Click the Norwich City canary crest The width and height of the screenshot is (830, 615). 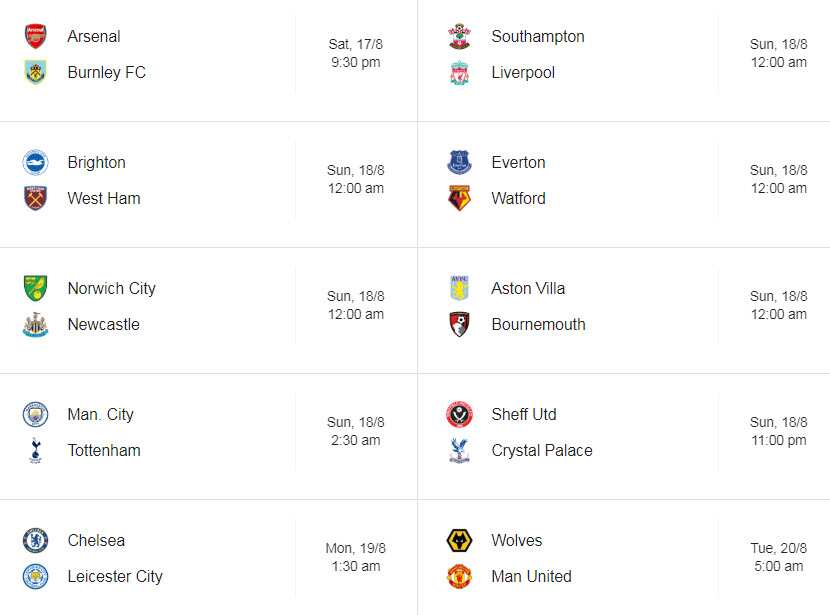coord(35,288)
